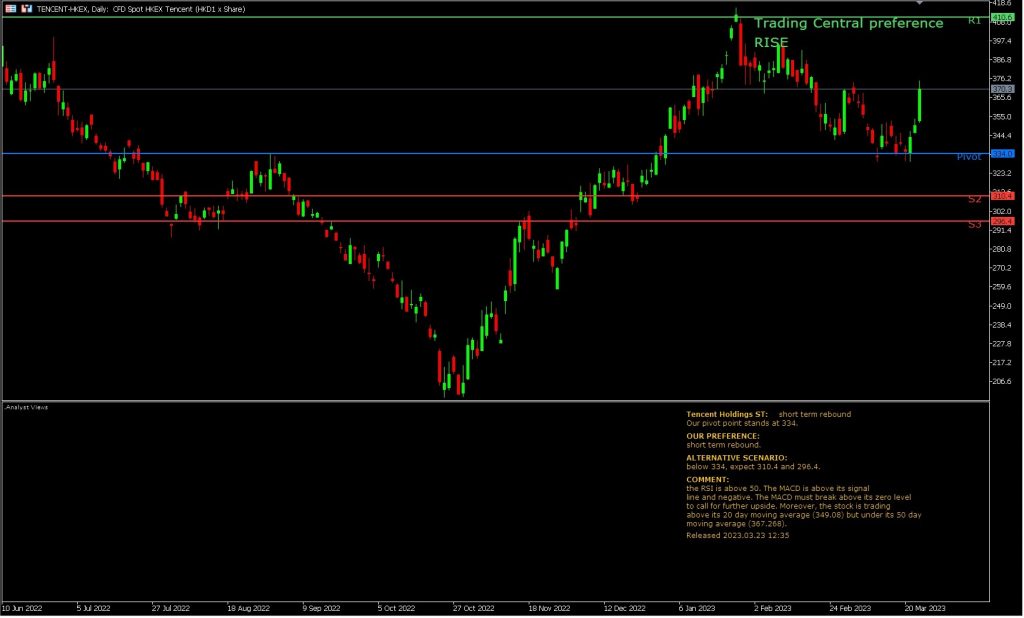The image size is (1024, 618).
Task: Click the S2 line label
Action: pos(974,199)
